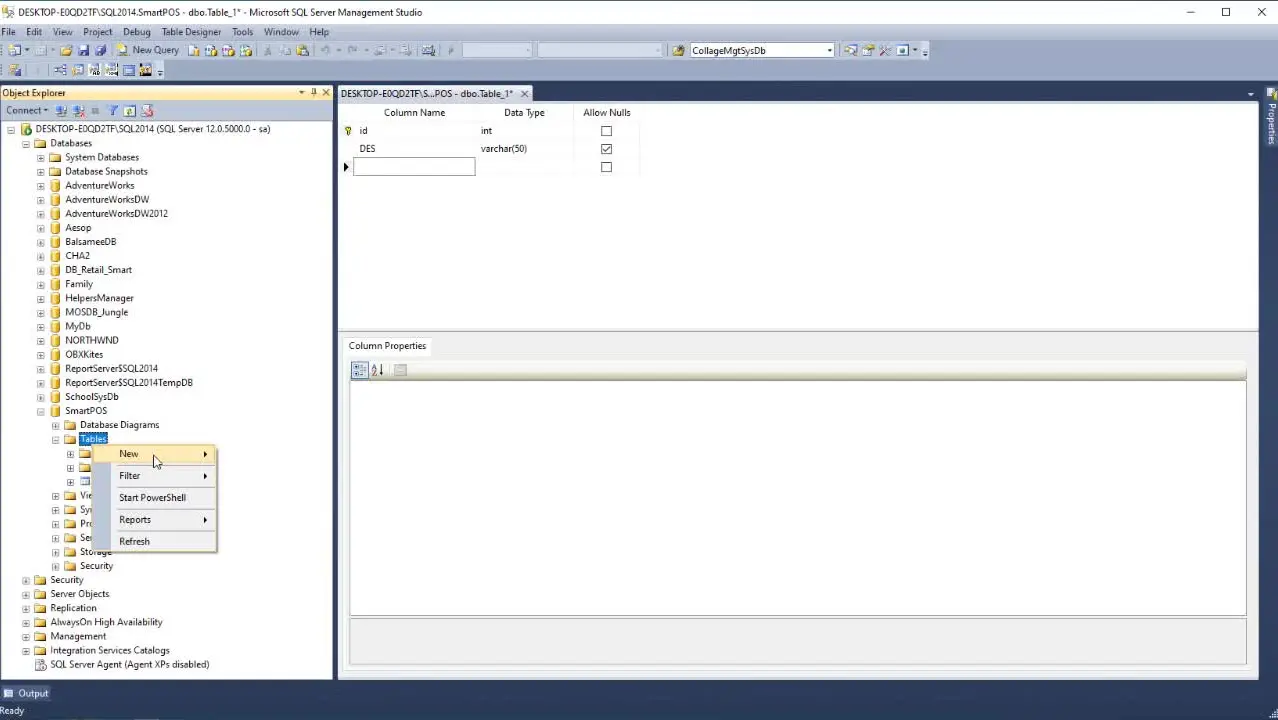Click the Properties window toolbar icon
This screenshot has width=1278, height=720.
868,50
